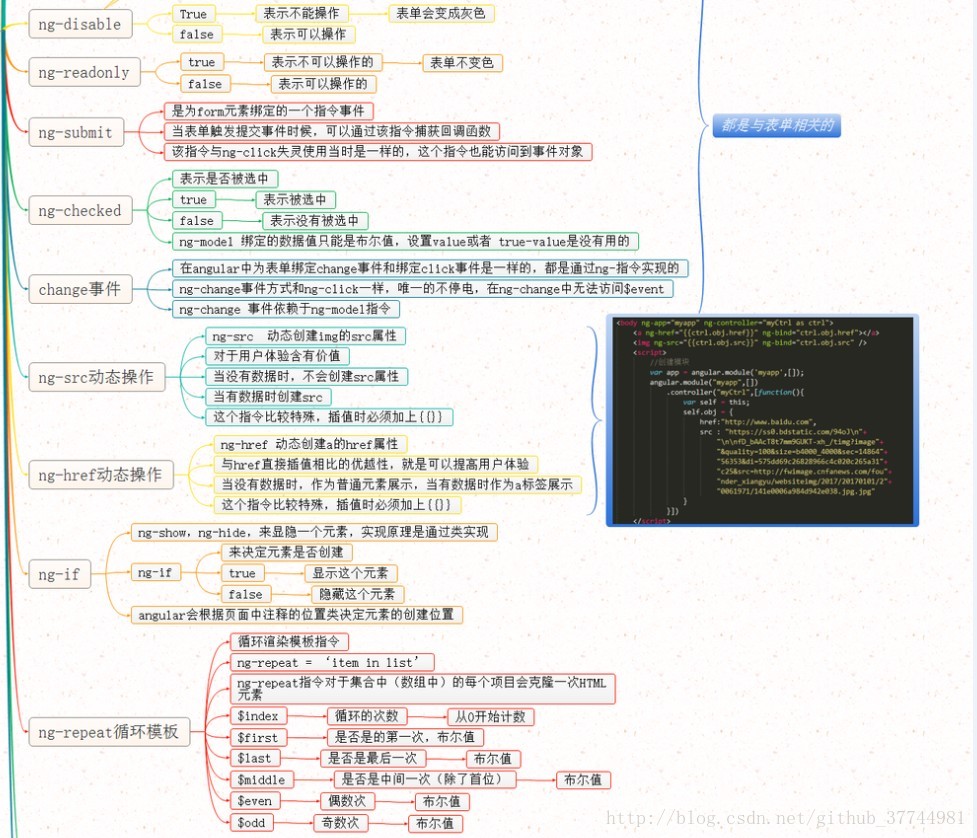This screenshot has height=838, width=977.
Task: Click the inner ng-if child node
Action: [155, 572]
